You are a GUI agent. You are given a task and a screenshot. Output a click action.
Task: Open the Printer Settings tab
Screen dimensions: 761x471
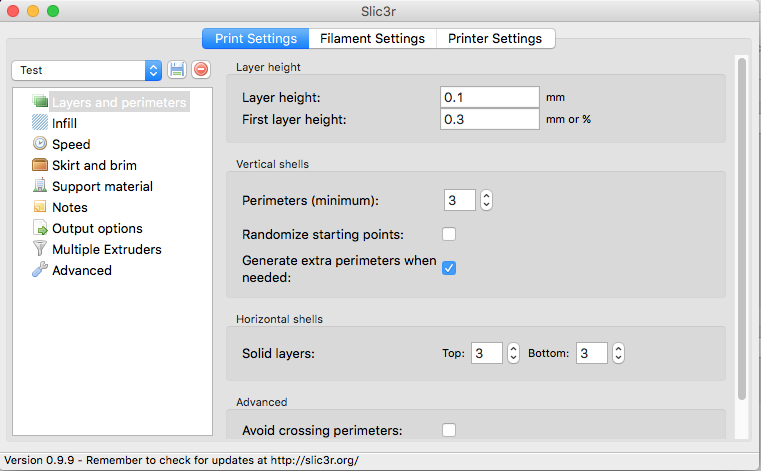coord(495,39)
